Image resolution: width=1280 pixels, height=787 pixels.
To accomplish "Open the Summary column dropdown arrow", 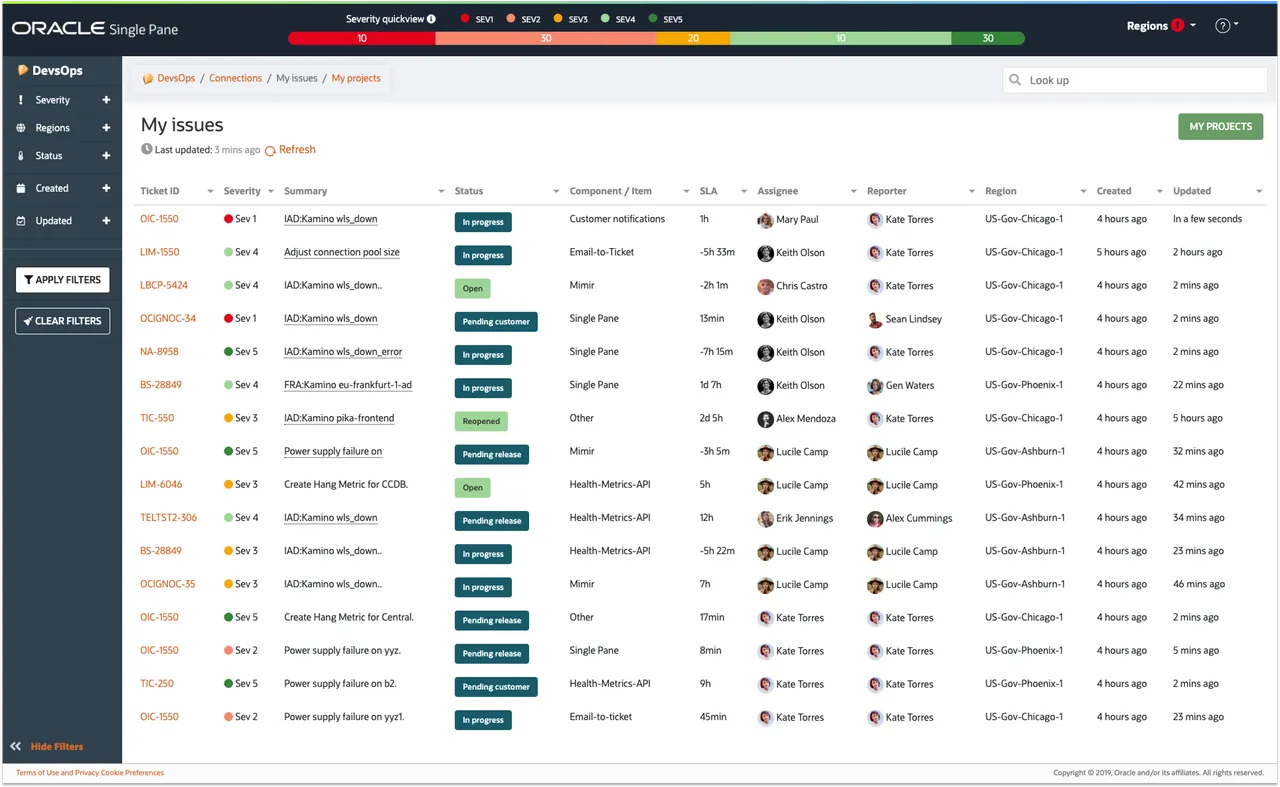I will point(441,192).
